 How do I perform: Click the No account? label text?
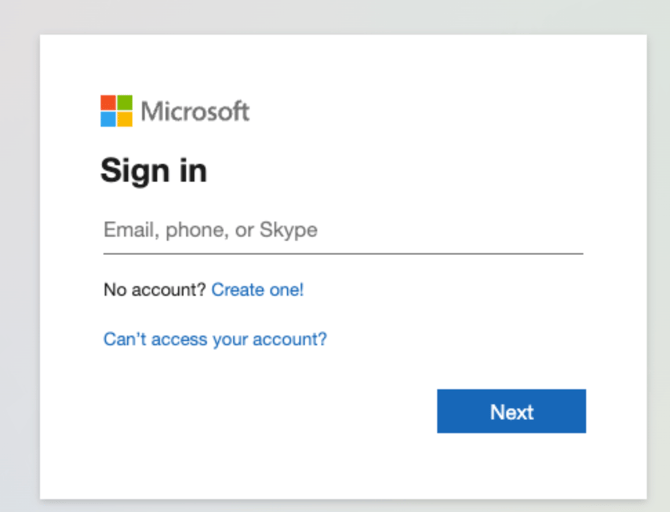(x=154, y=290)
